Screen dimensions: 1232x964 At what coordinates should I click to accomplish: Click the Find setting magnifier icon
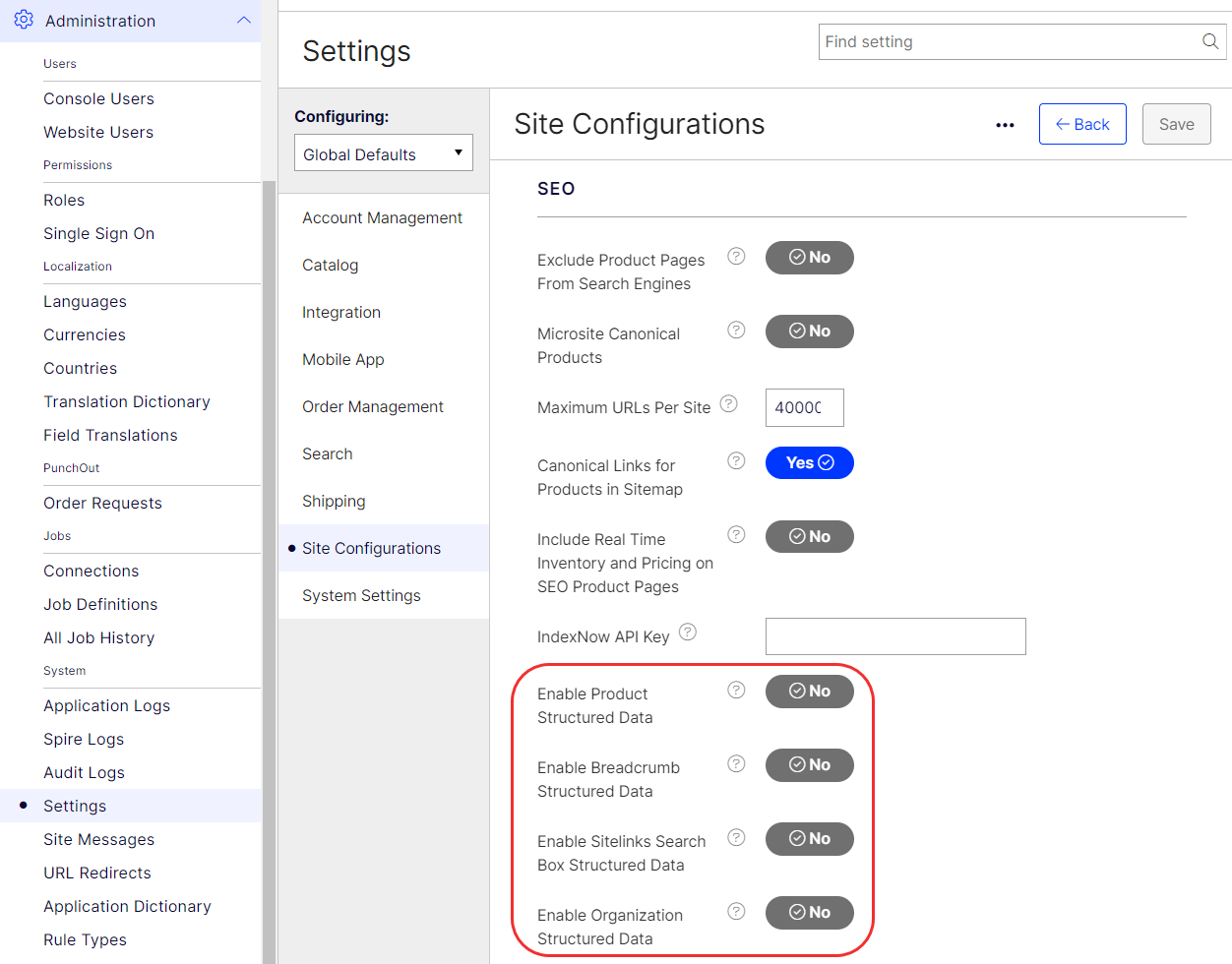1209,41
